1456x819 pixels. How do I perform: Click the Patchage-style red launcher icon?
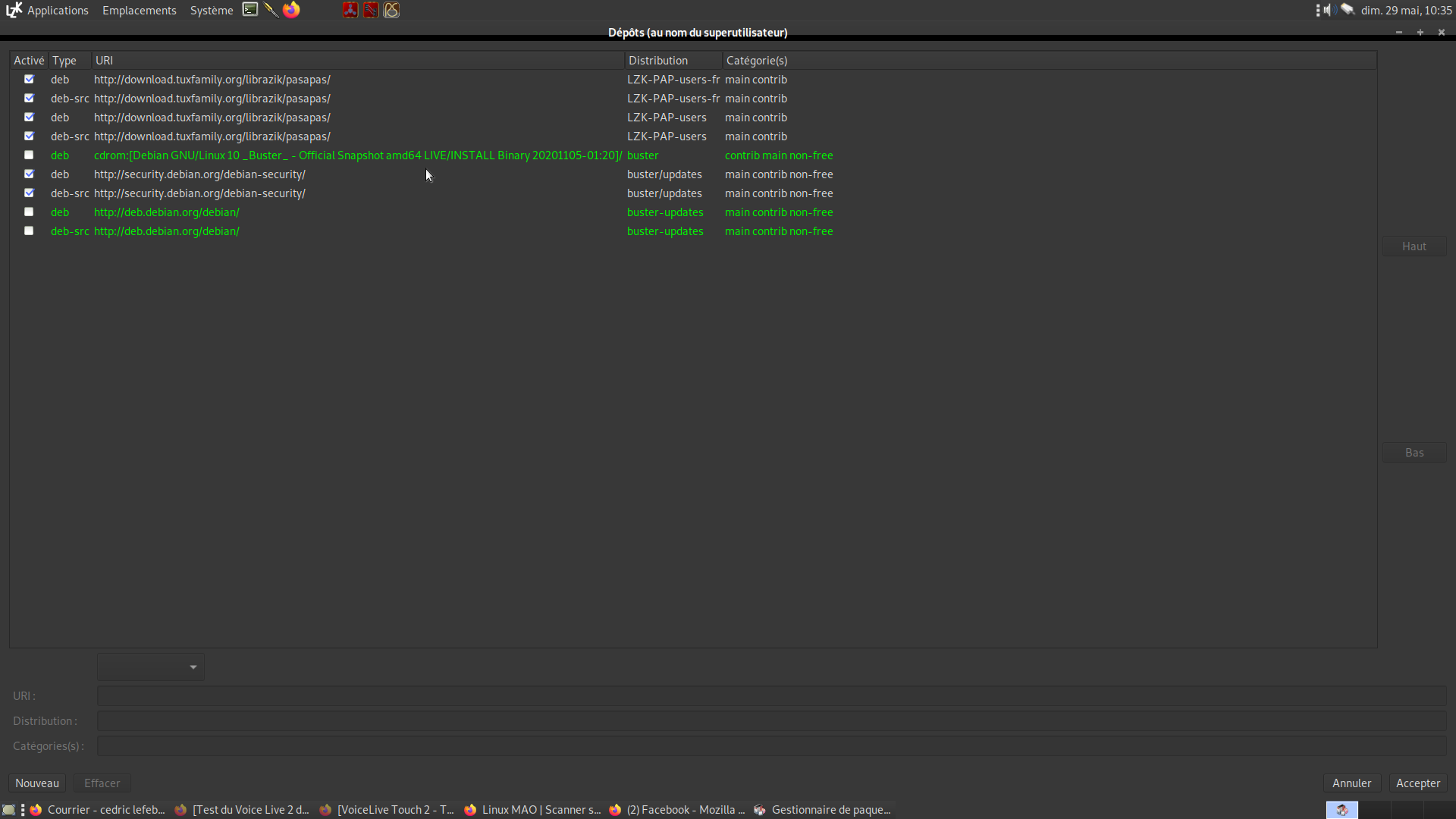[371, 10]
